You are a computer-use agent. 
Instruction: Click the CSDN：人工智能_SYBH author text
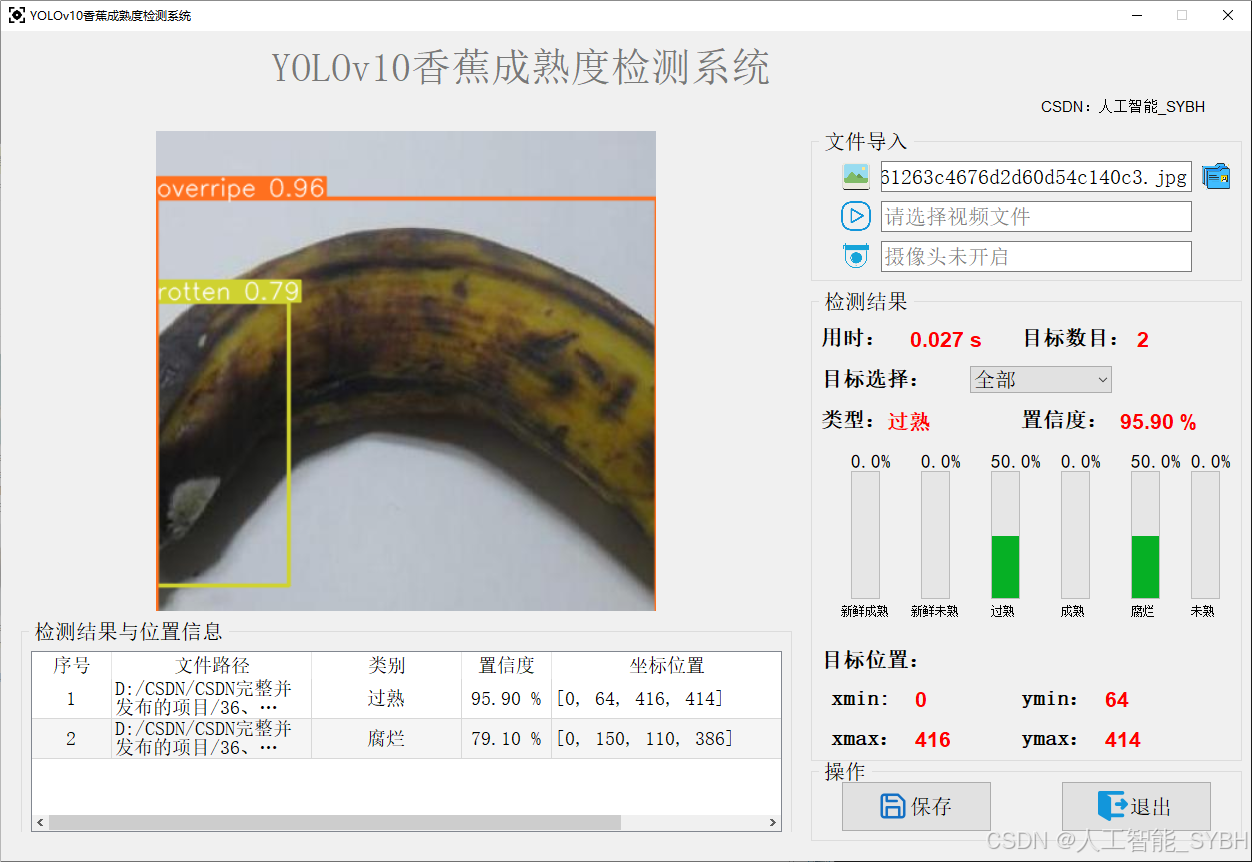click(x=1123, y=106)
